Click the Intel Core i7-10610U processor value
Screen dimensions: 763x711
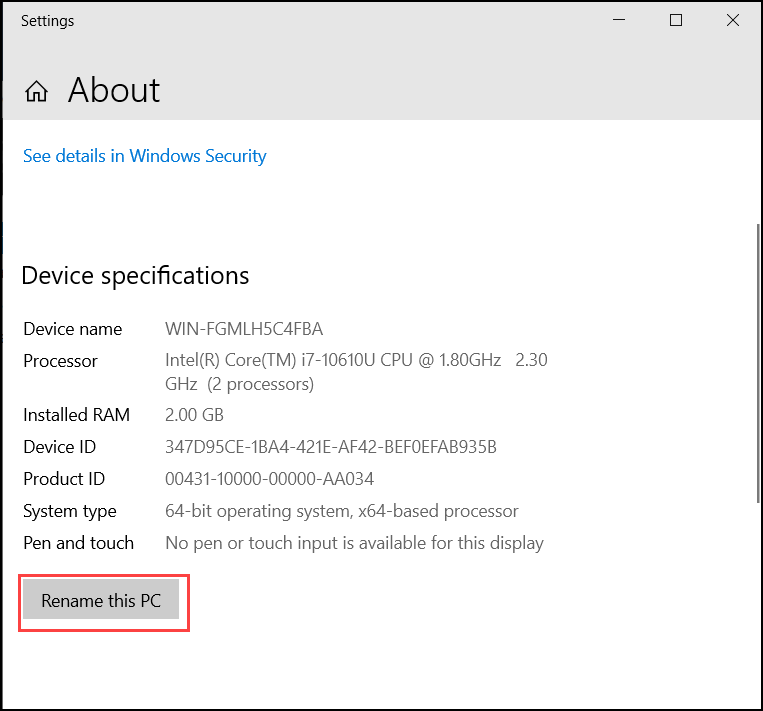tap(356, 372)
